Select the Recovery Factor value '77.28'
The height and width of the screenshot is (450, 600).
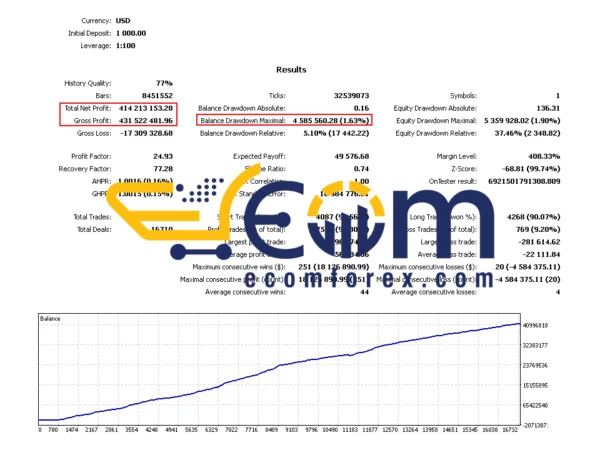point(163,169)
